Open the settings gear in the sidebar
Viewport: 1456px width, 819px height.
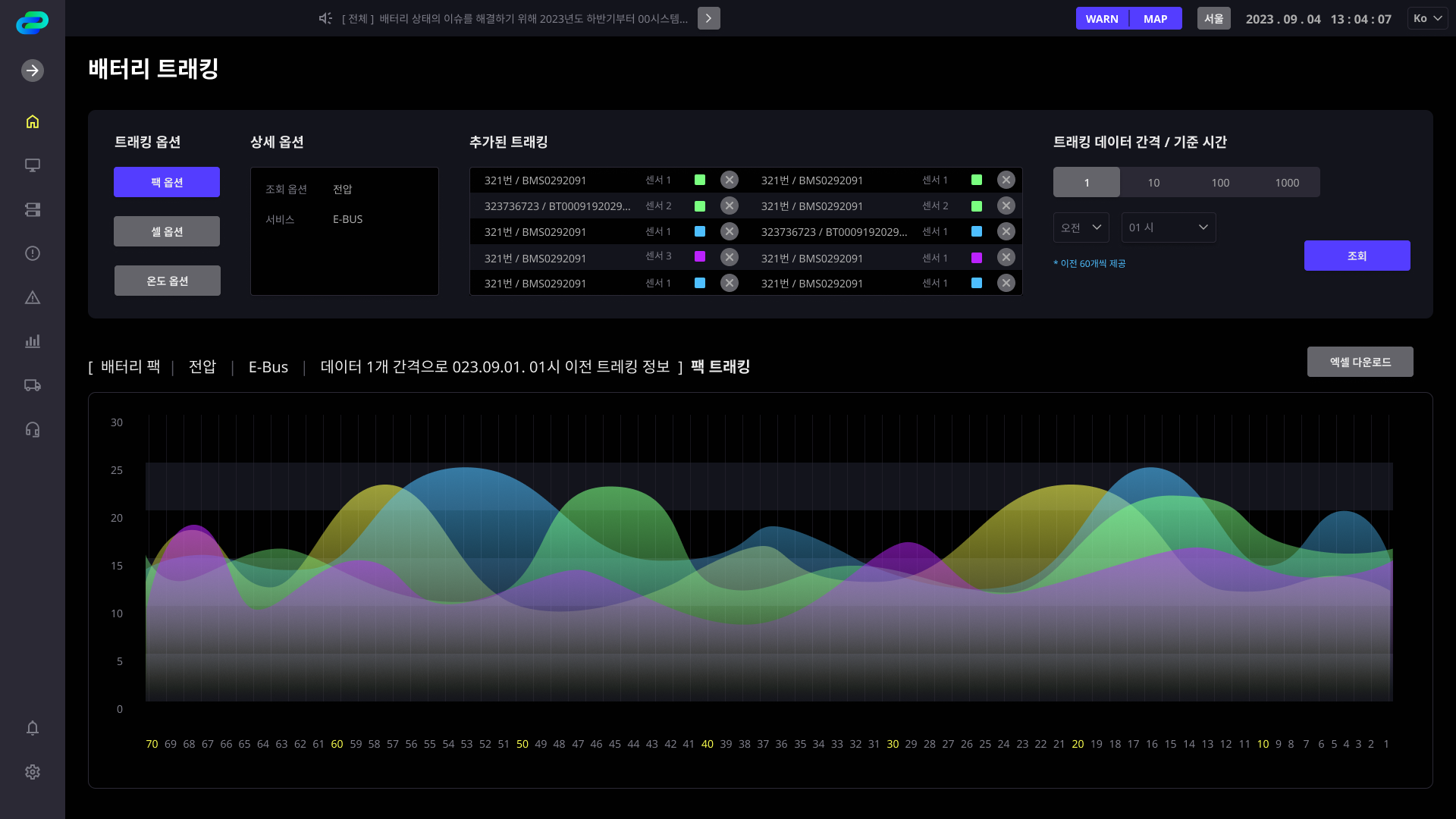(x=33, y=772)
